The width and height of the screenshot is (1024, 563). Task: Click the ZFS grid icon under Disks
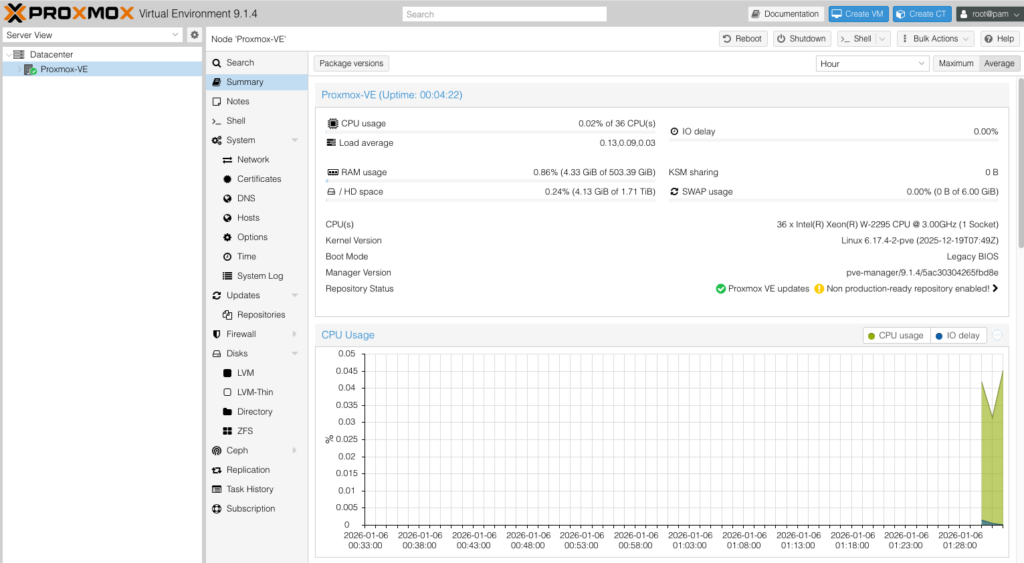click(228, 431)
